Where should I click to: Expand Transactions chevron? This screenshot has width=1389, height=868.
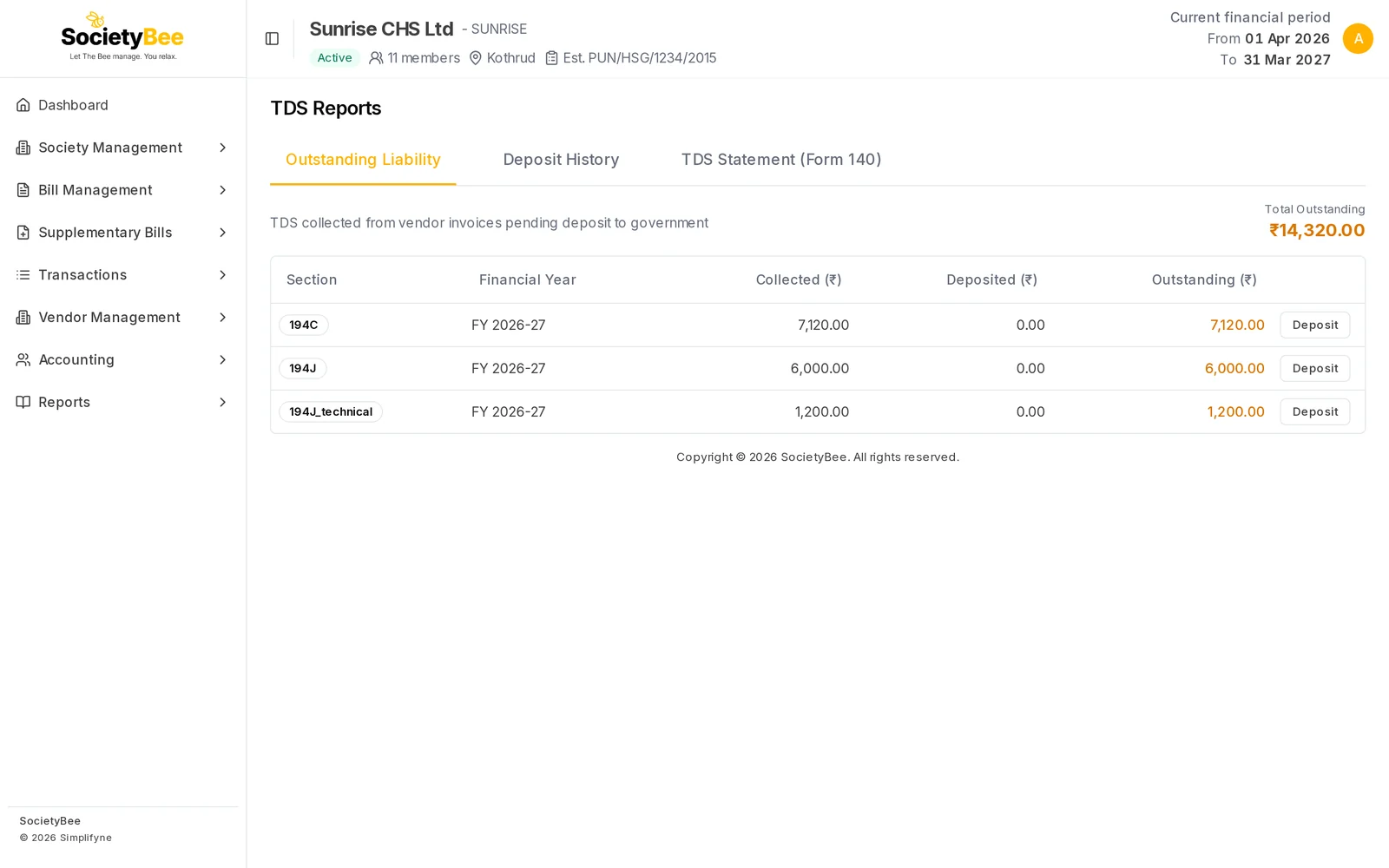click(x=223, y=275)
